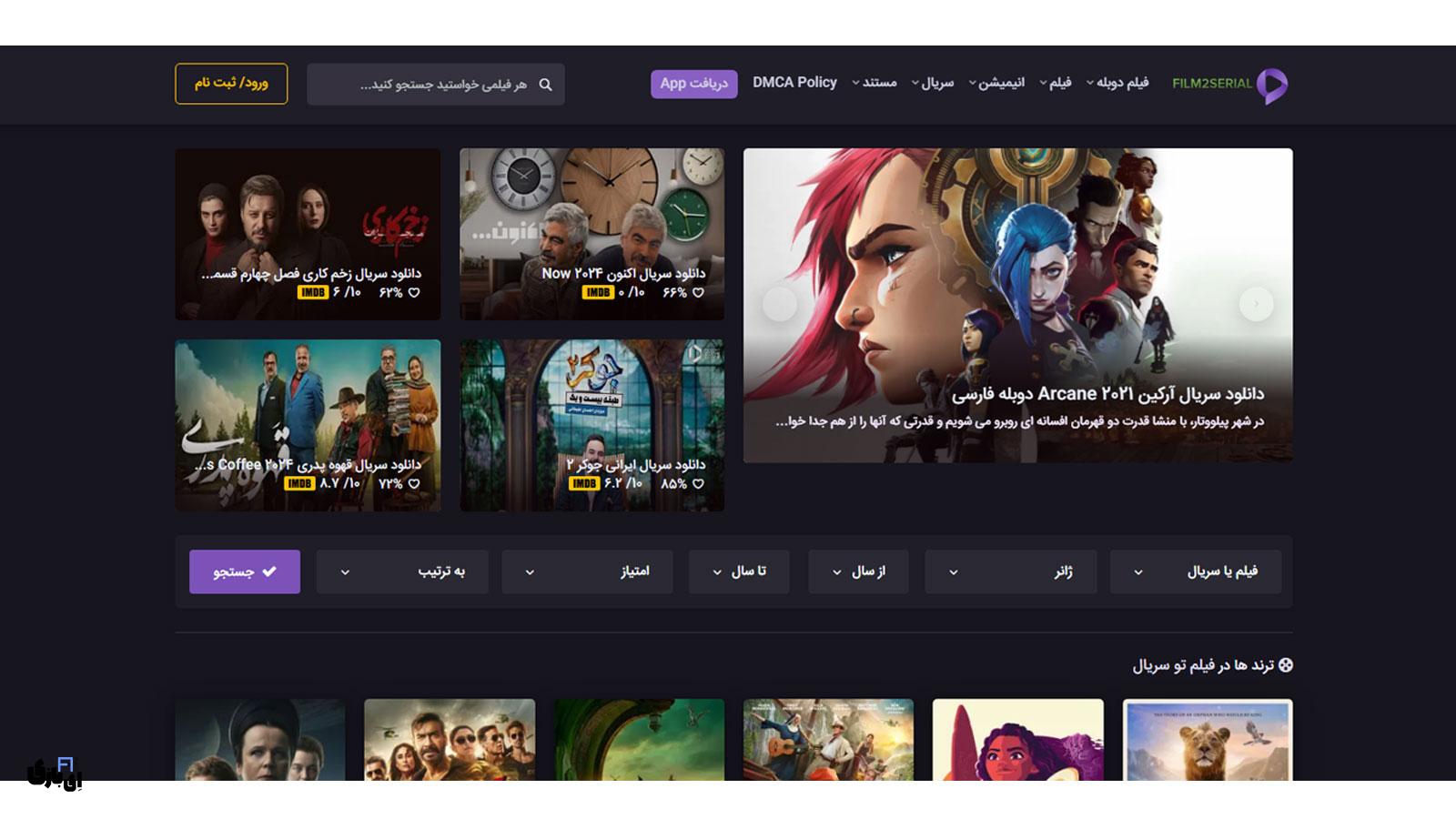Expand the سریال nav menu
1456x819 pixels.
[932, 83]
